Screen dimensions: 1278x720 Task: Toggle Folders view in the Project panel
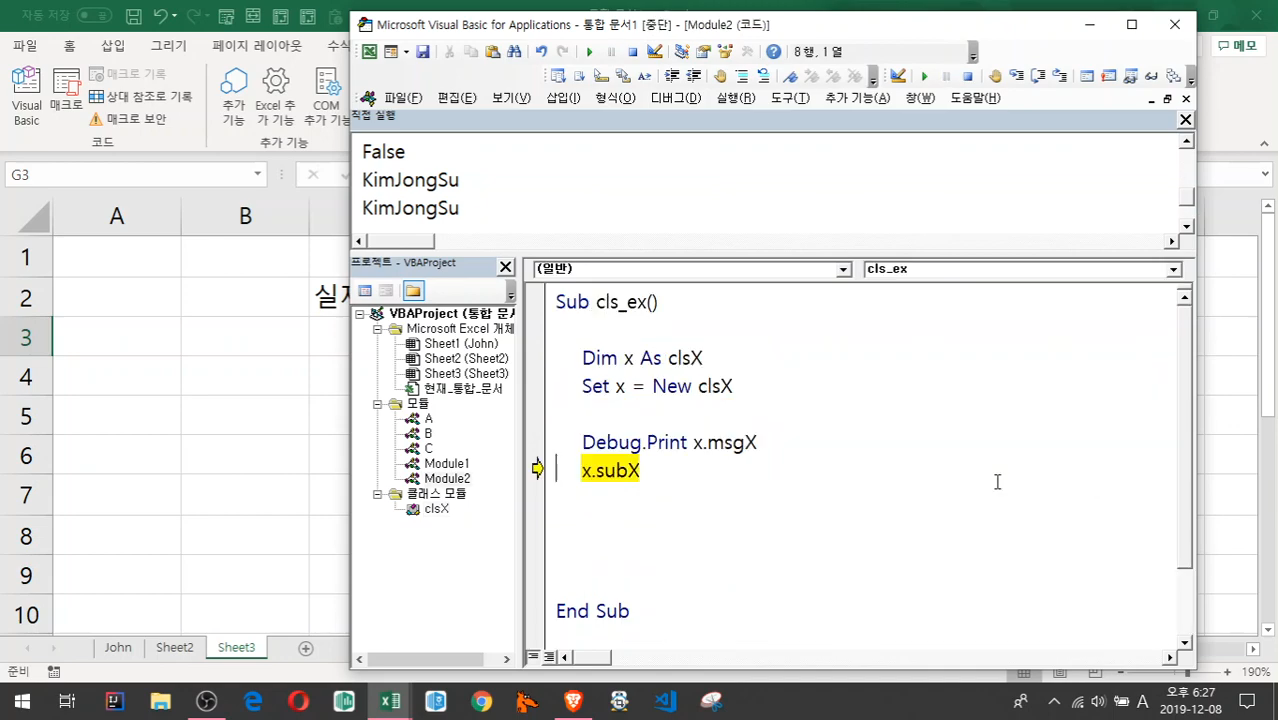coord(414,291)
